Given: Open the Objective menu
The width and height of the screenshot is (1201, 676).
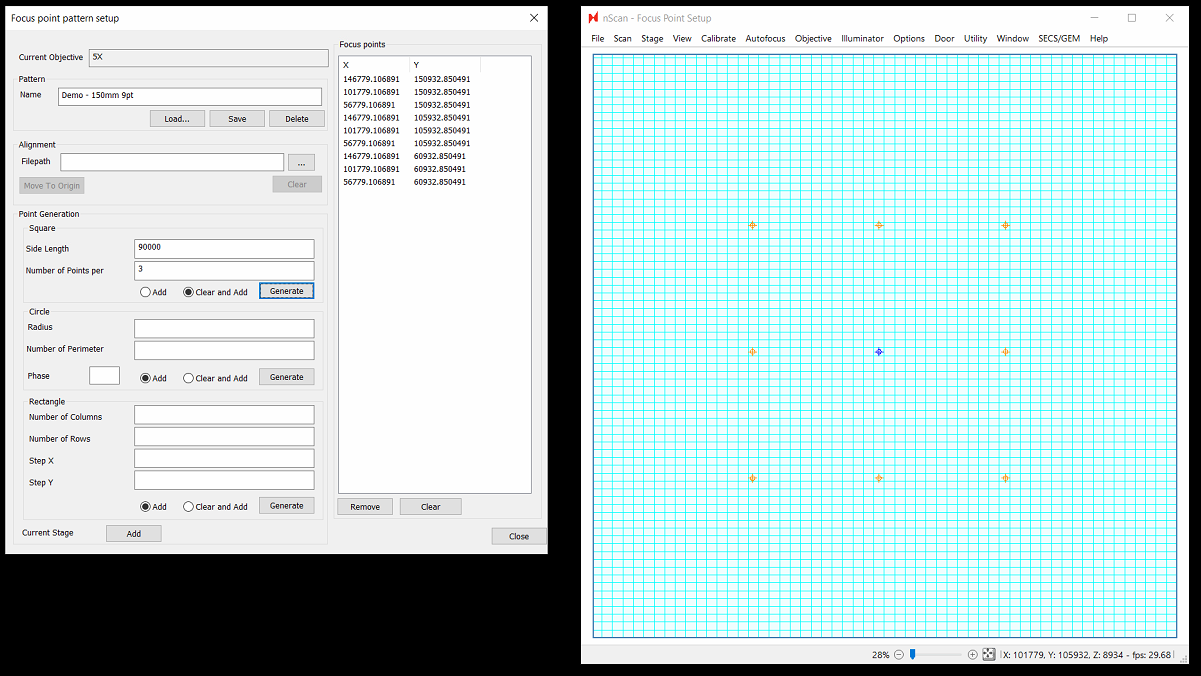Looking at the screenshot, I should pos(813,39).
